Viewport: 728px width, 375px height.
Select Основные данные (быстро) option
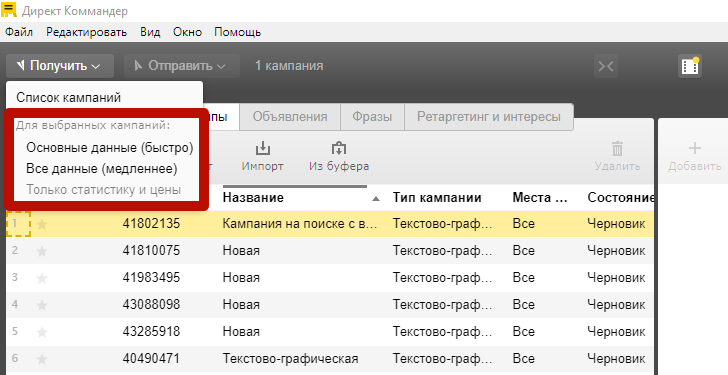pyautogui.click(x=110, y=148)
